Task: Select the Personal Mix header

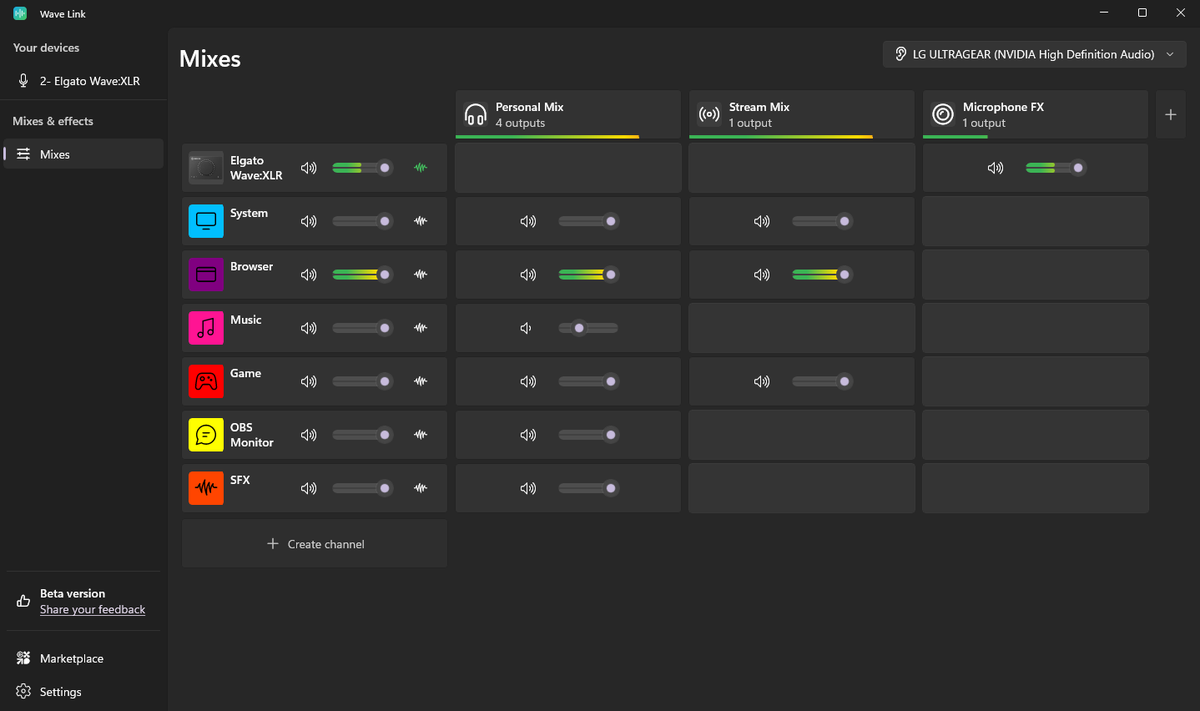Action: tap(568, 115)
